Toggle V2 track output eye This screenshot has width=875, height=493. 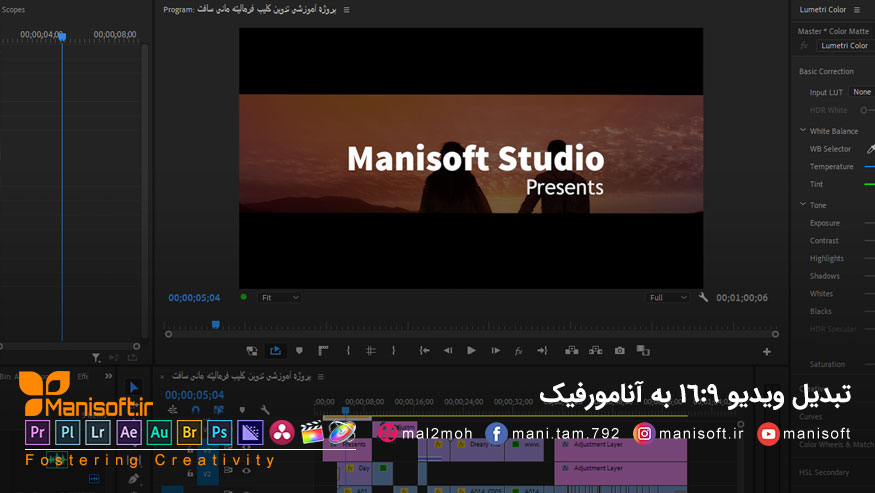[x=246, y=471]
